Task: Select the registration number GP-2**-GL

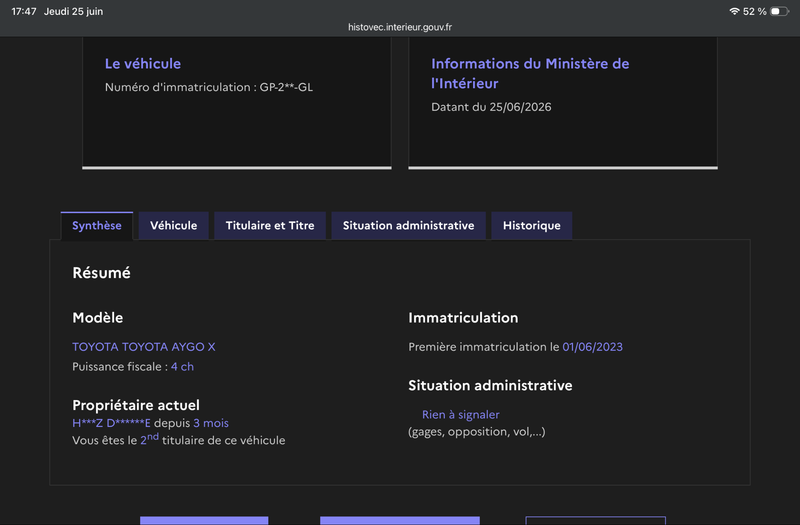Action: [x=286, y=87]
